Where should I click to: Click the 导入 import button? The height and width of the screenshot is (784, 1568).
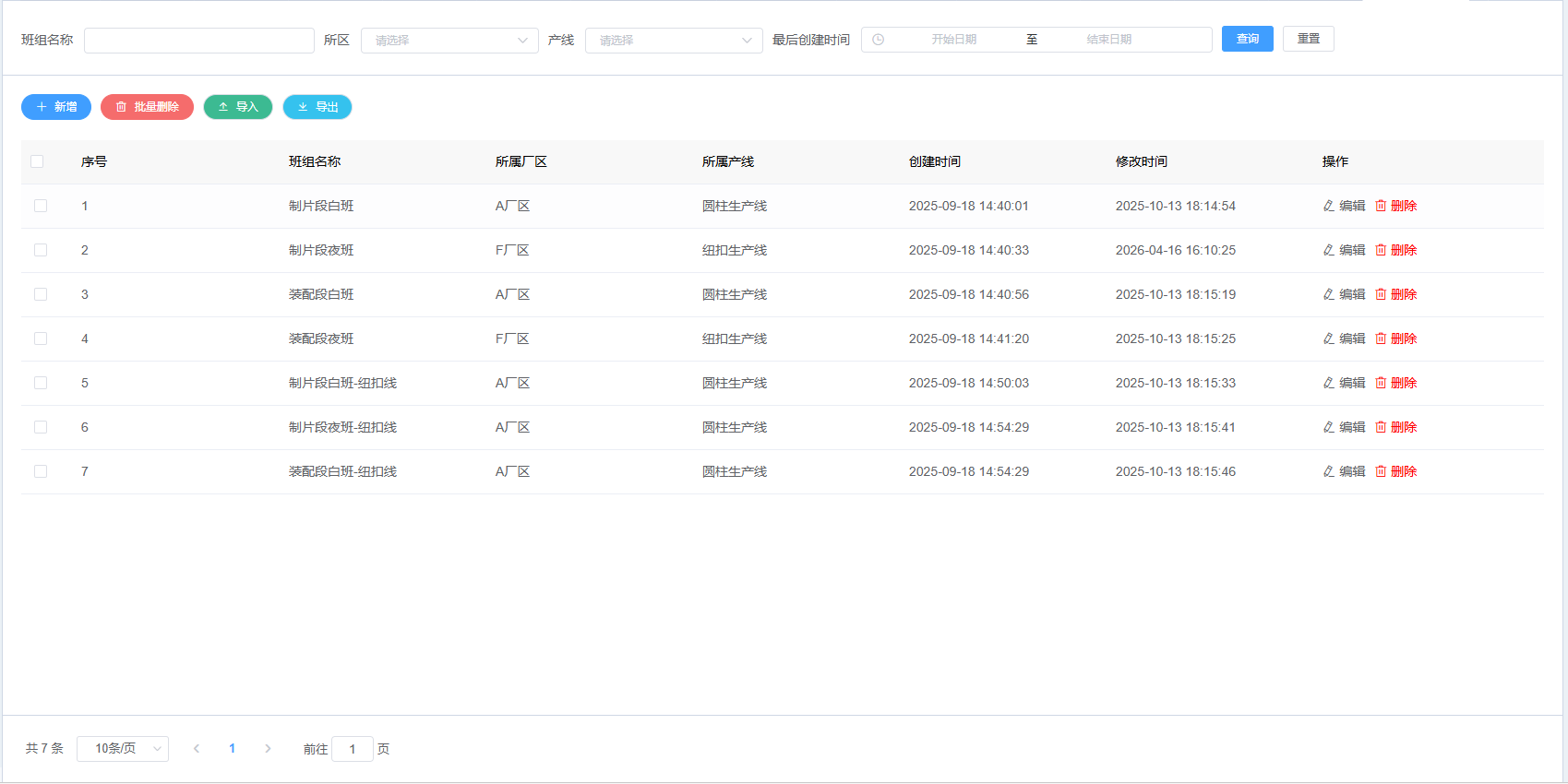[x=238, y=107]
